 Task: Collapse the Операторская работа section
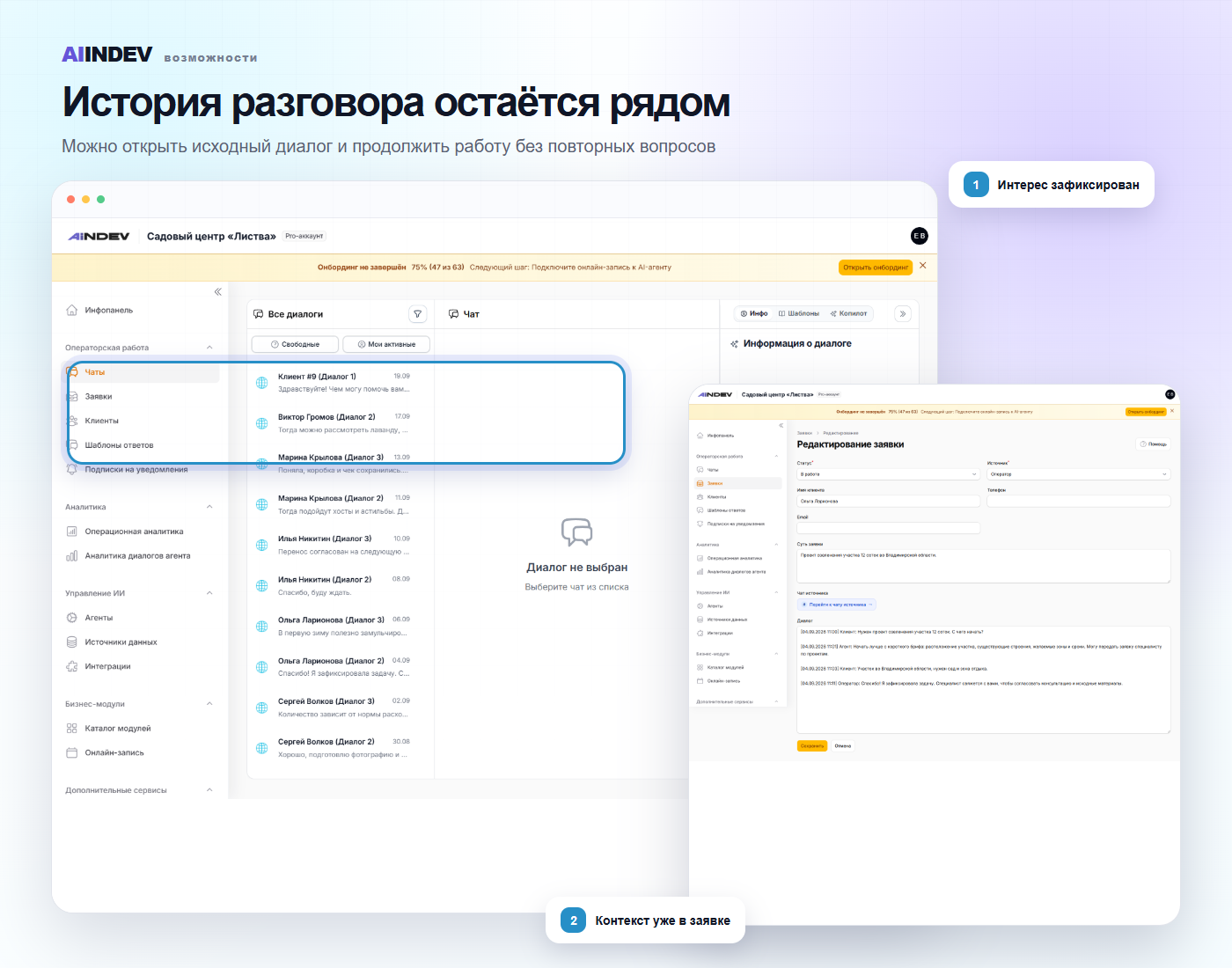tap(209, 348)
